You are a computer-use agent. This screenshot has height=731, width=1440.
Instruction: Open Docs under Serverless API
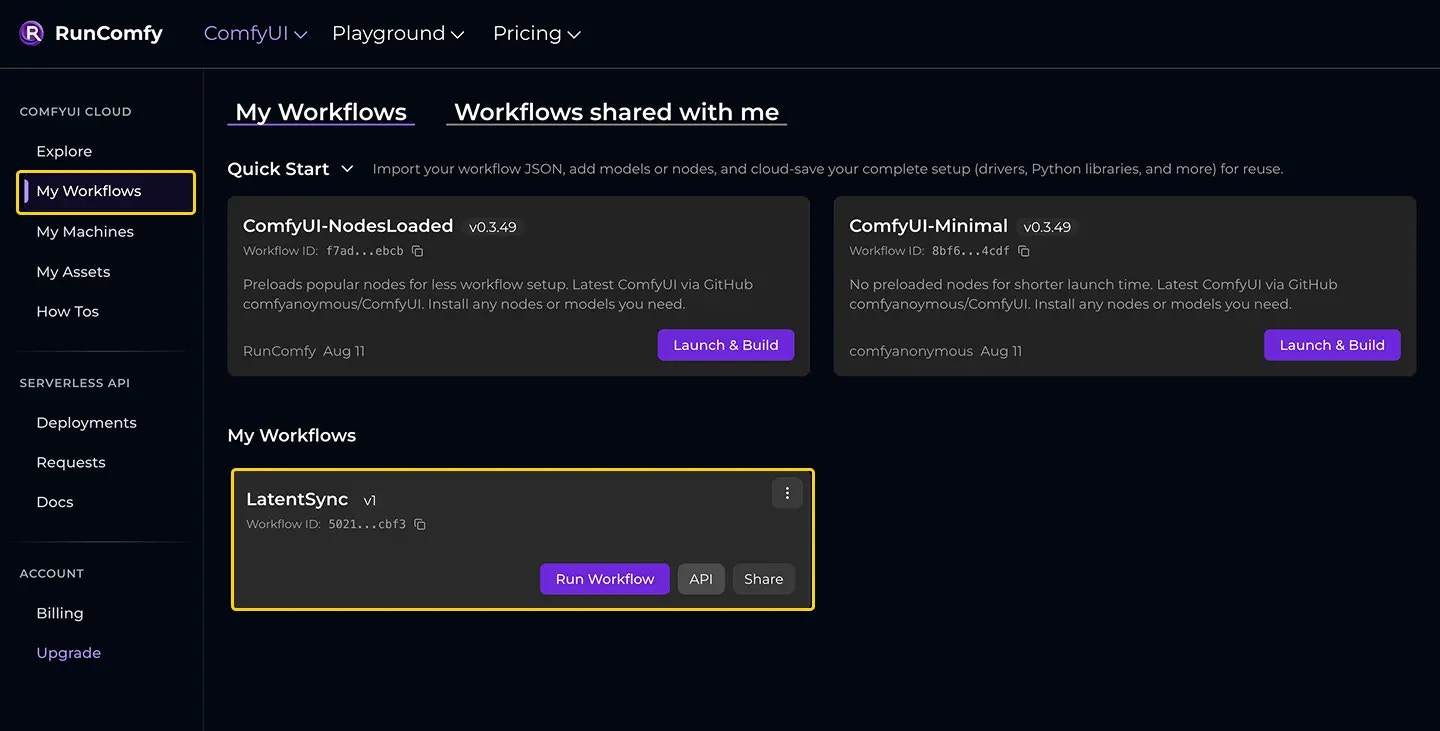(x=55, y=502)
